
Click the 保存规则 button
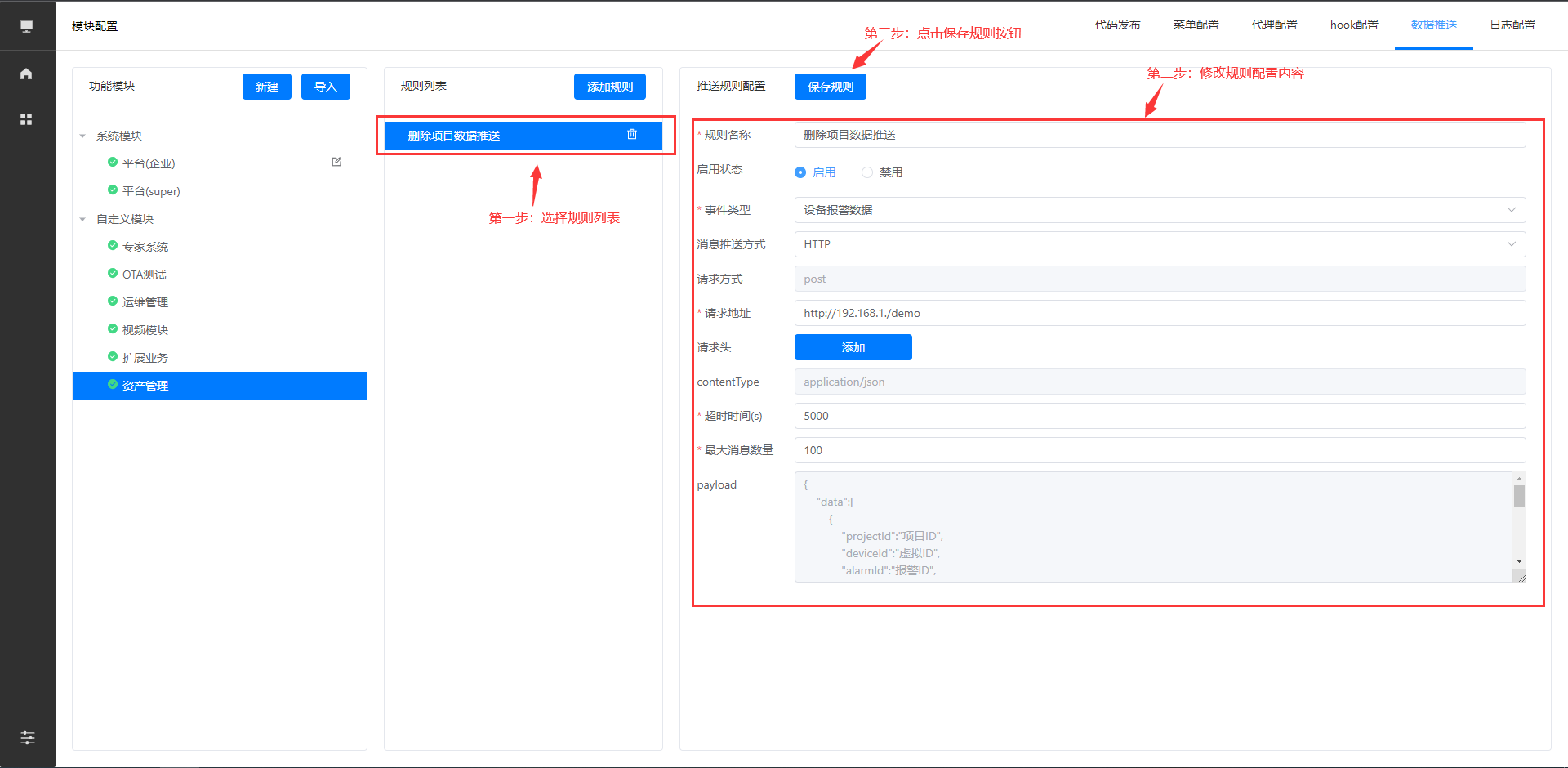[831, 87]
